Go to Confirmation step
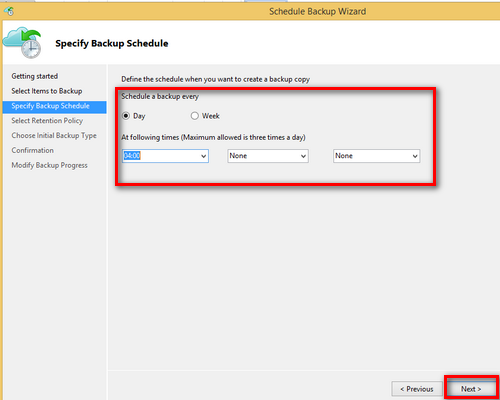500x400 pixels. 33,150
